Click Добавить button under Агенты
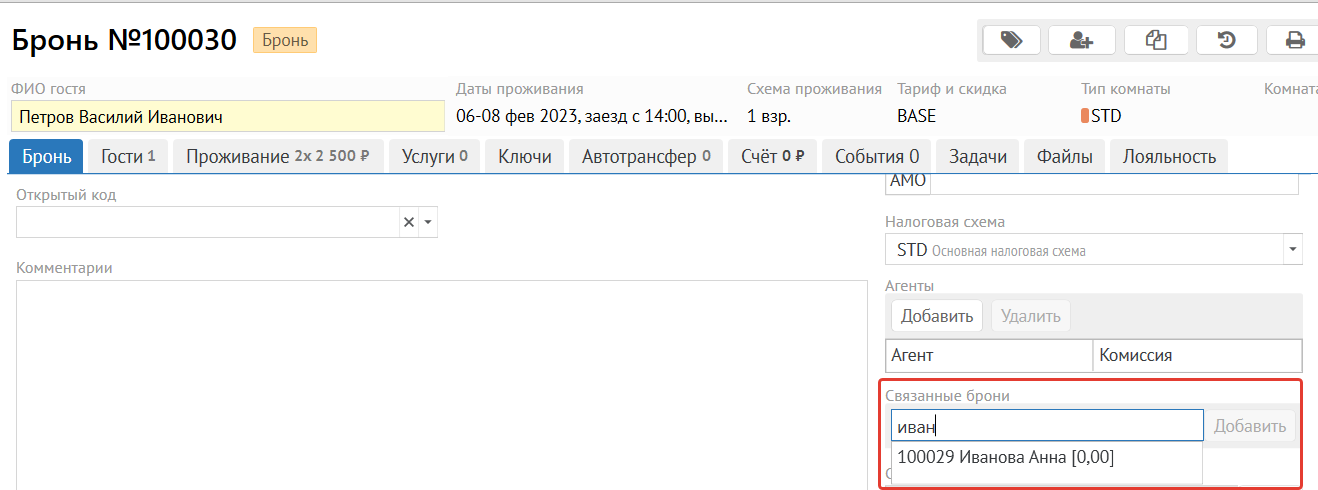Image resolution: width=1318 pixels, height=490 pixels. [937, 316]
